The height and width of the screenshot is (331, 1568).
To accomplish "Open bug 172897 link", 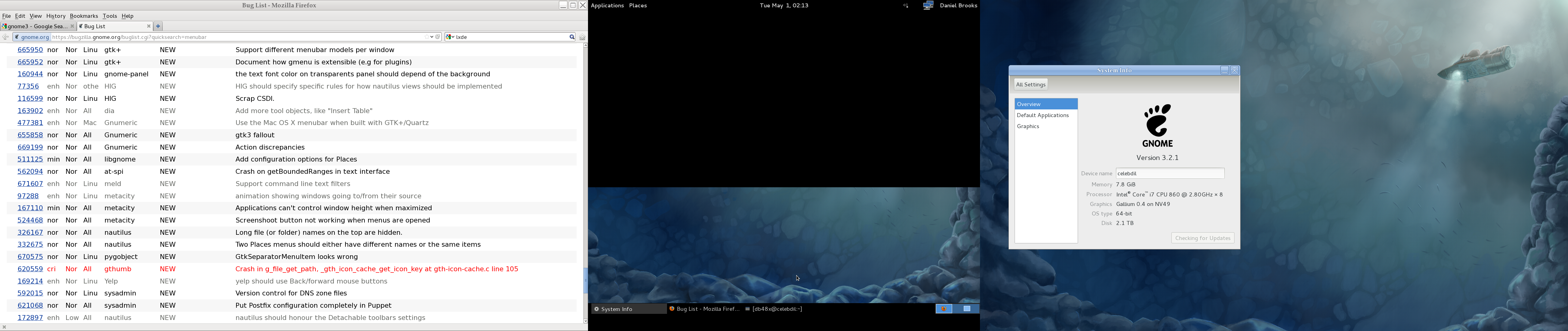I will click(30, 318).
